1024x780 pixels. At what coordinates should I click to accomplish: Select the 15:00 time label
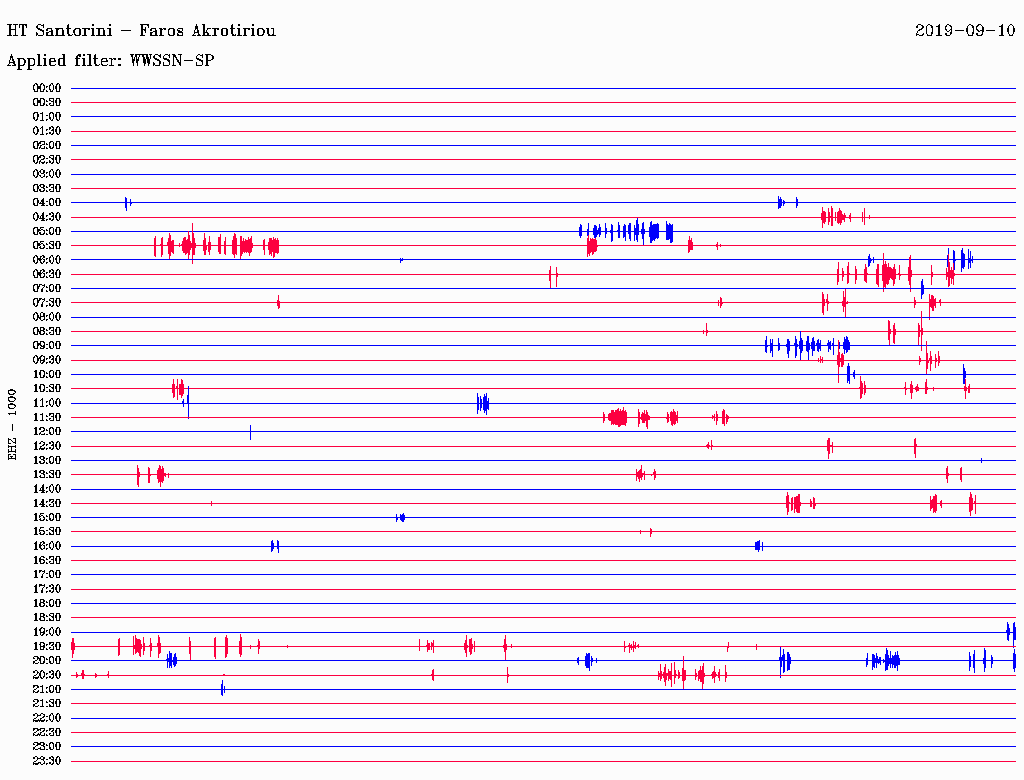[x=46, y=517]
